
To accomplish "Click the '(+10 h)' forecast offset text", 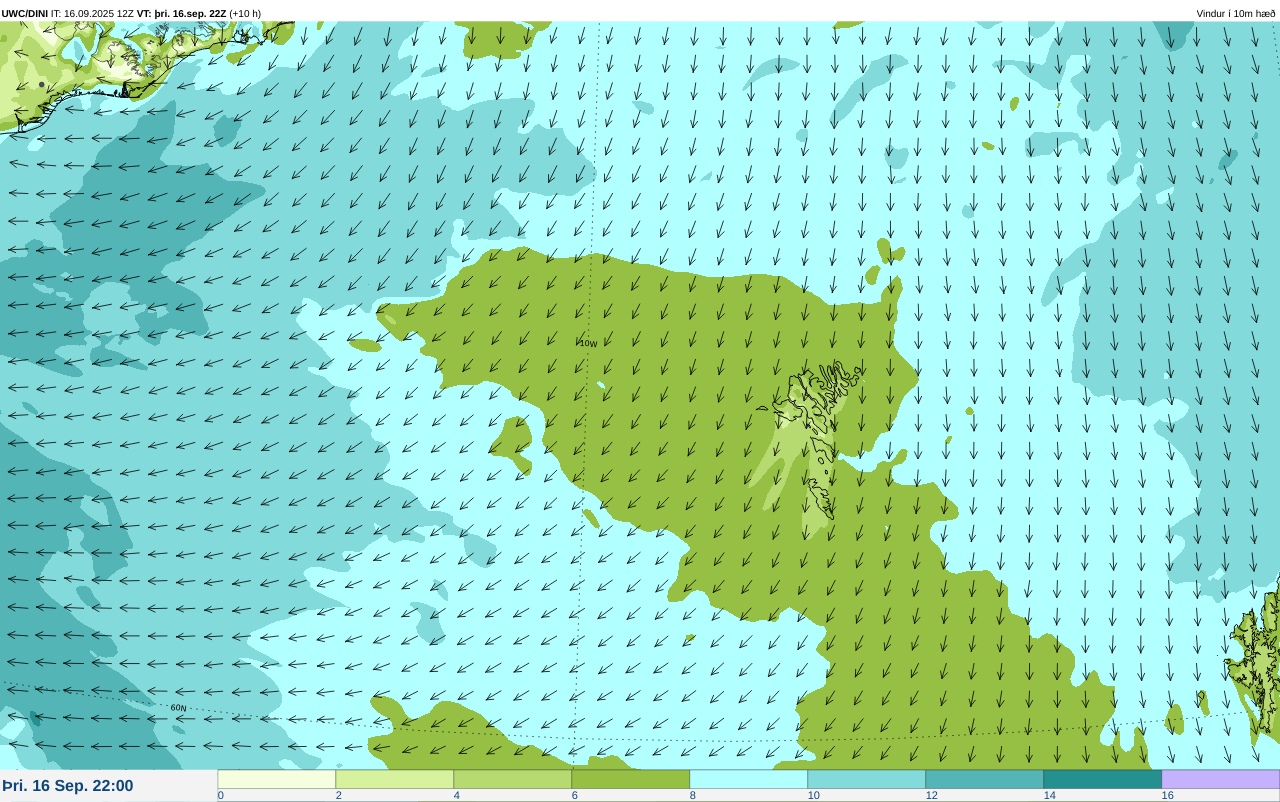I will click(x=245, y=13).
